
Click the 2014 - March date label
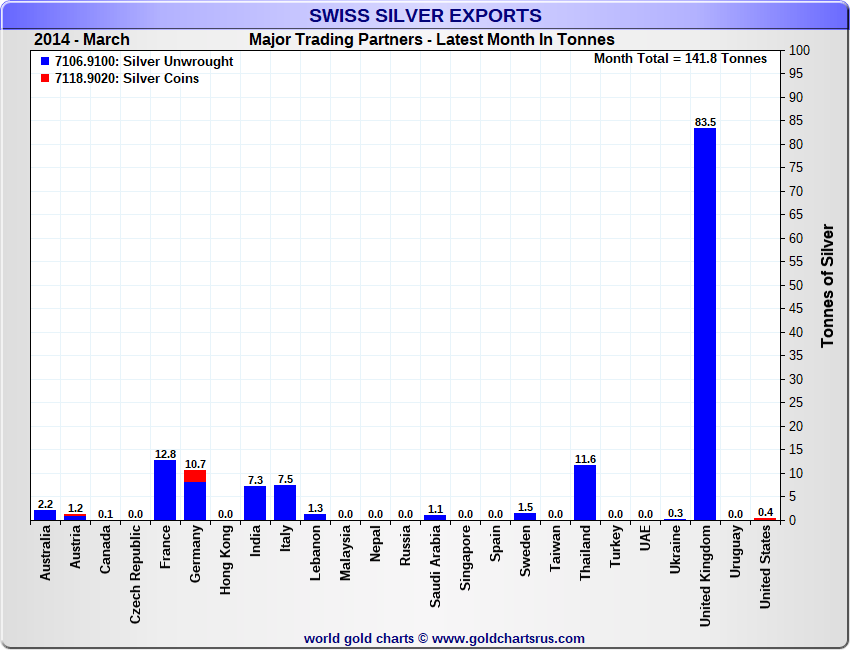pos(82,40)
